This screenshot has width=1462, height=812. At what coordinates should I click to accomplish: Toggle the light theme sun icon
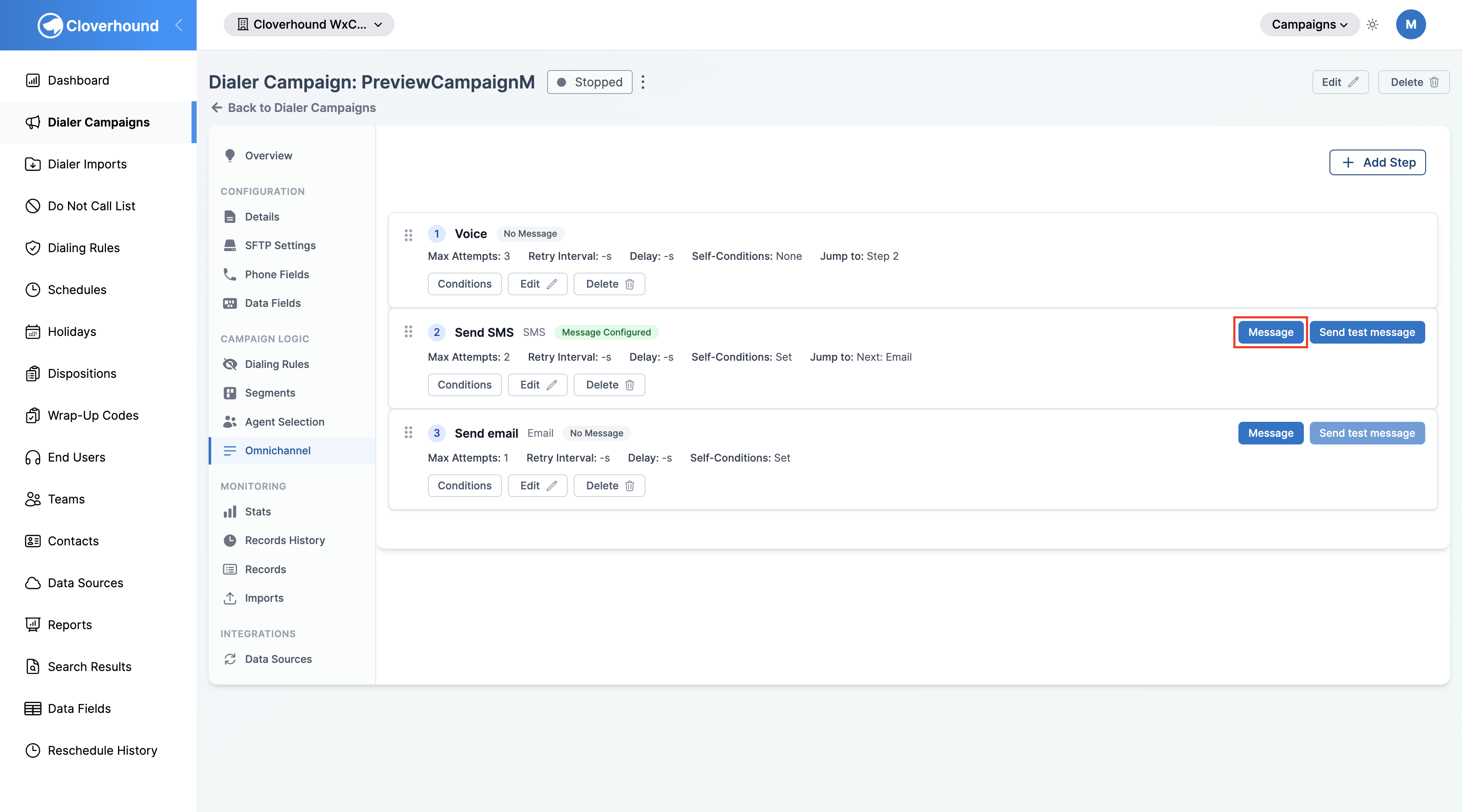[x=1372, y=24]
